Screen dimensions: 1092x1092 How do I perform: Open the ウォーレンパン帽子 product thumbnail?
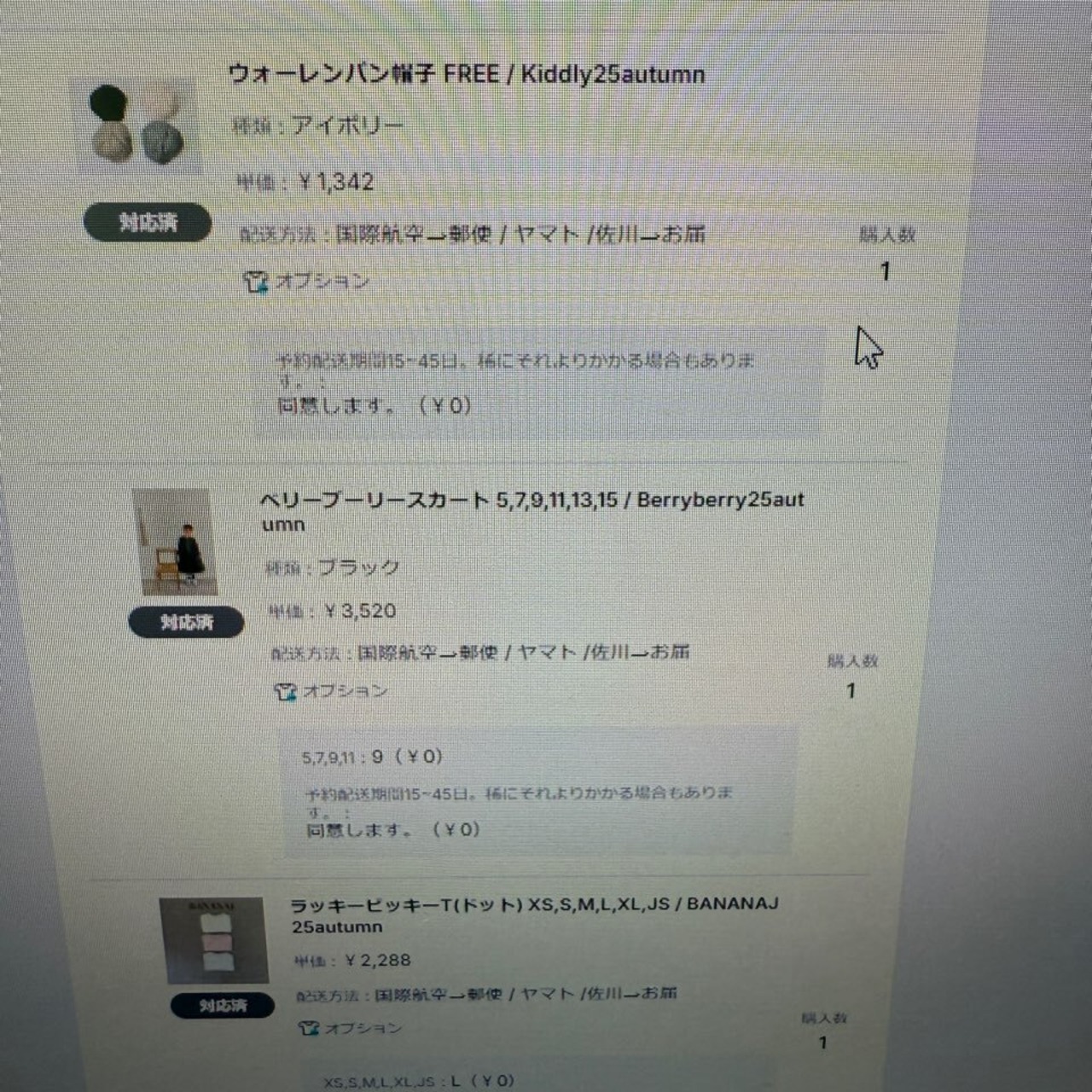[x=137, y=125]
